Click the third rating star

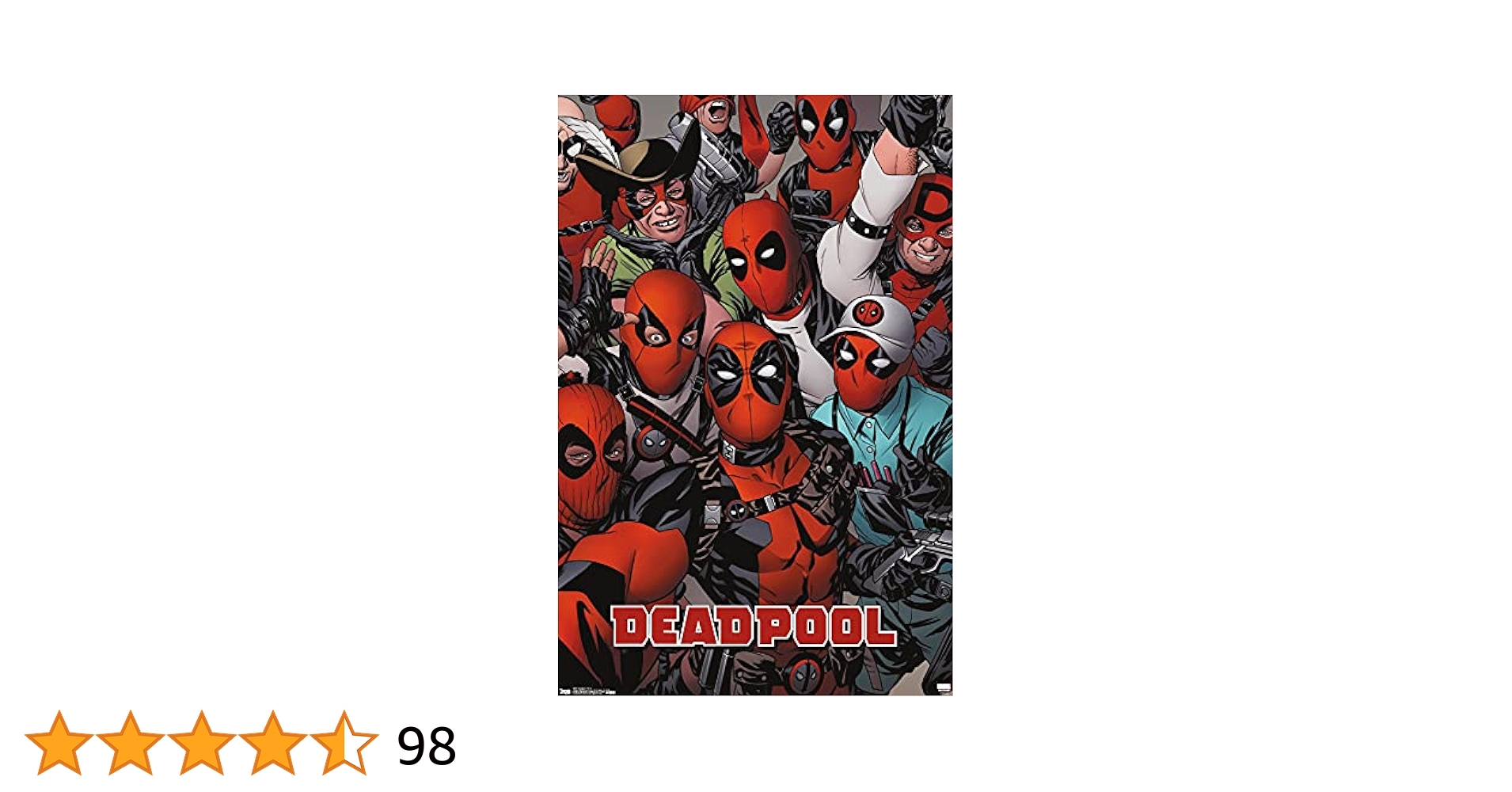[202, 743]
